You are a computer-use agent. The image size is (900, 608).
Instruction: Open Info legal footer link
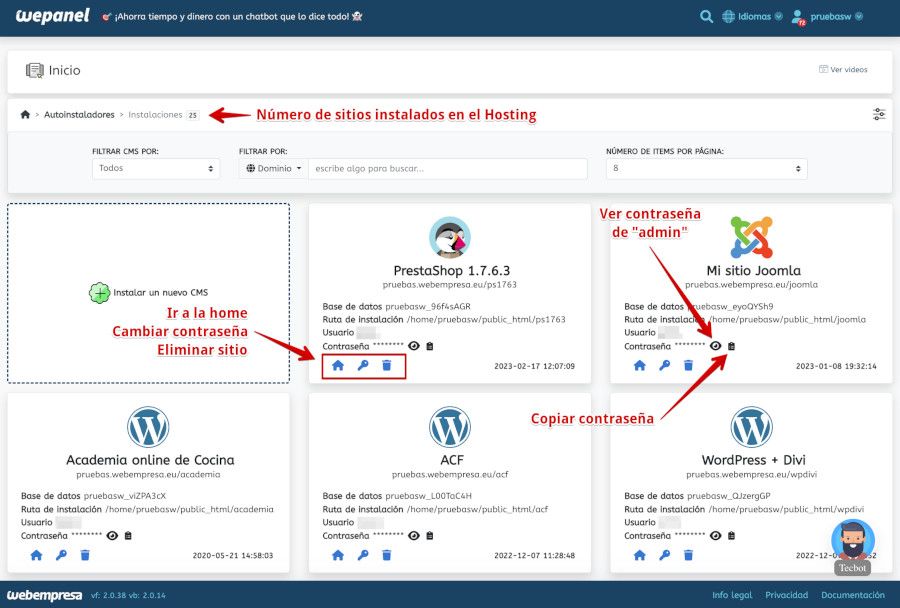pos(732,595)
